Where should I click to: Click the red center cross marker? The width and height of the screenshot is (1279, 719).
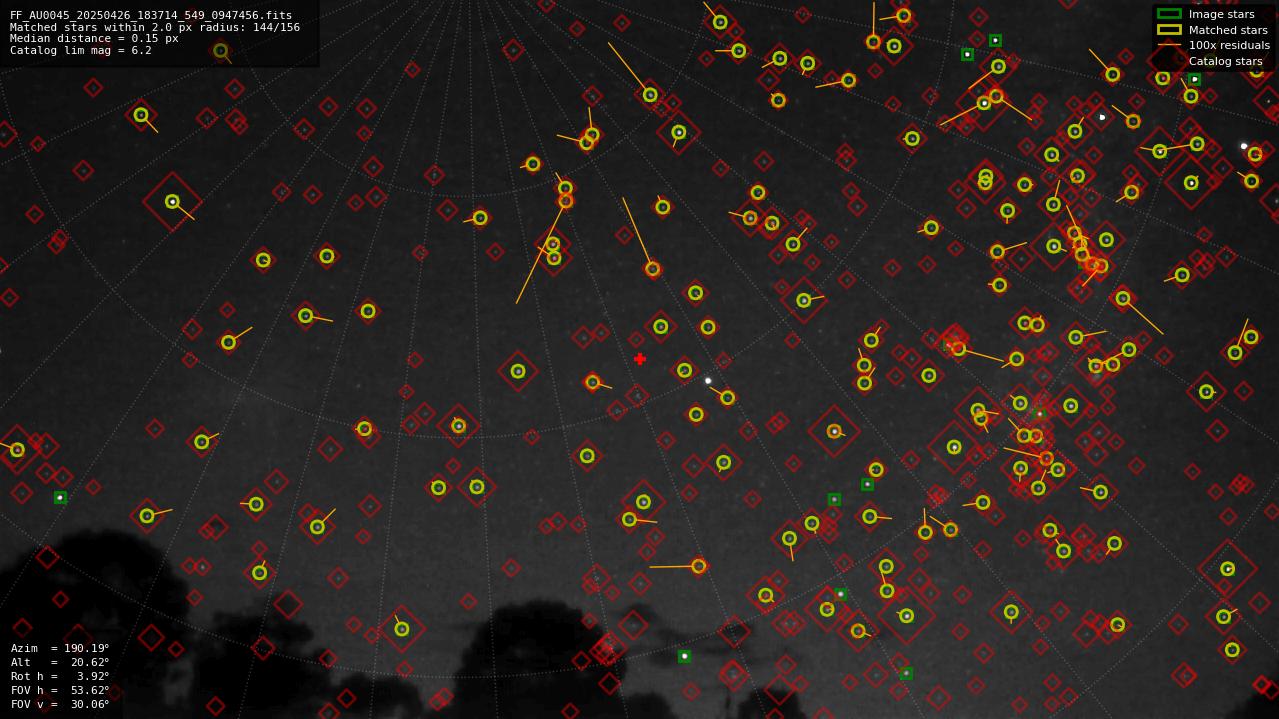[x=640, y=359]
